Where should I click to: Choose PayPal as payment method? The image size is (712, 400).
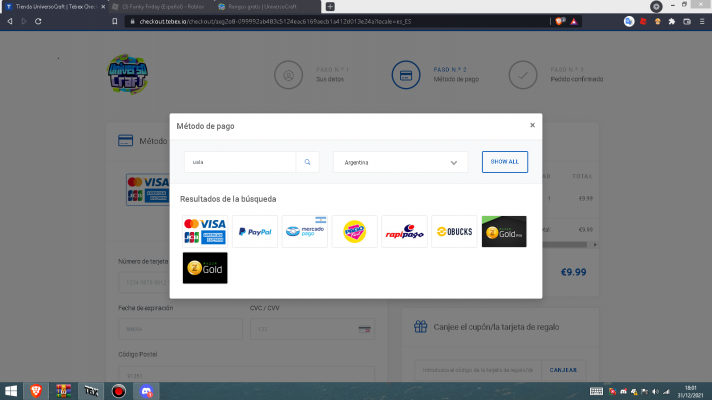pos(255,231)
